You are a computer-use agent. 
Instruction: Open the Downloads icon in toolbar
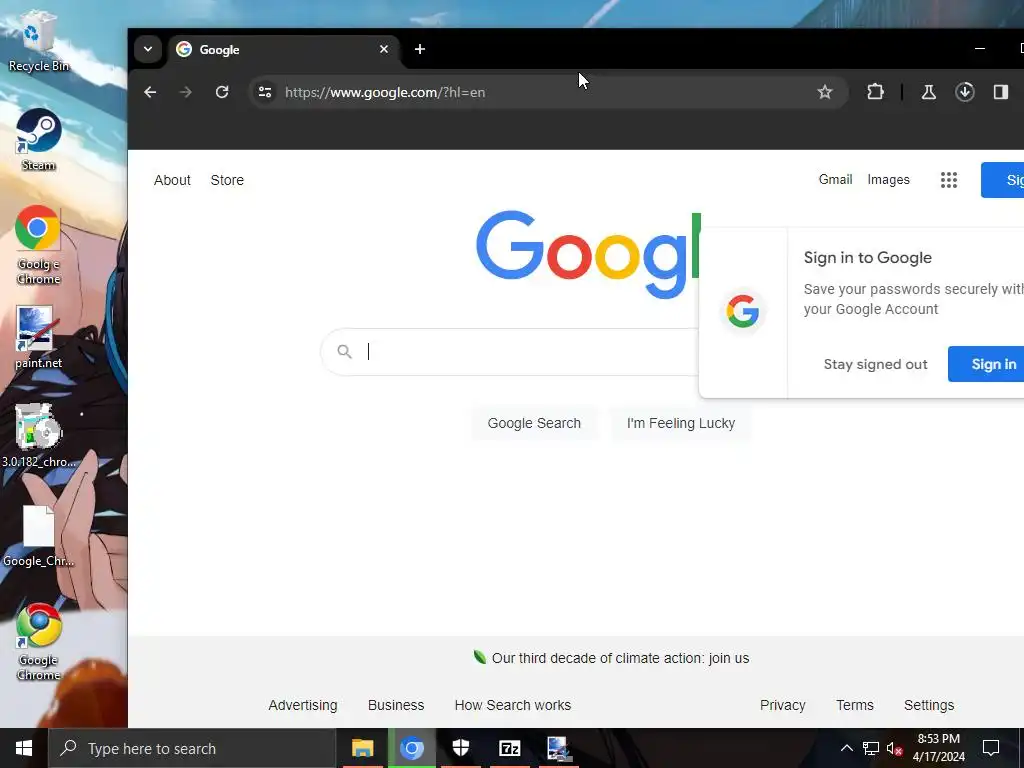965,92
